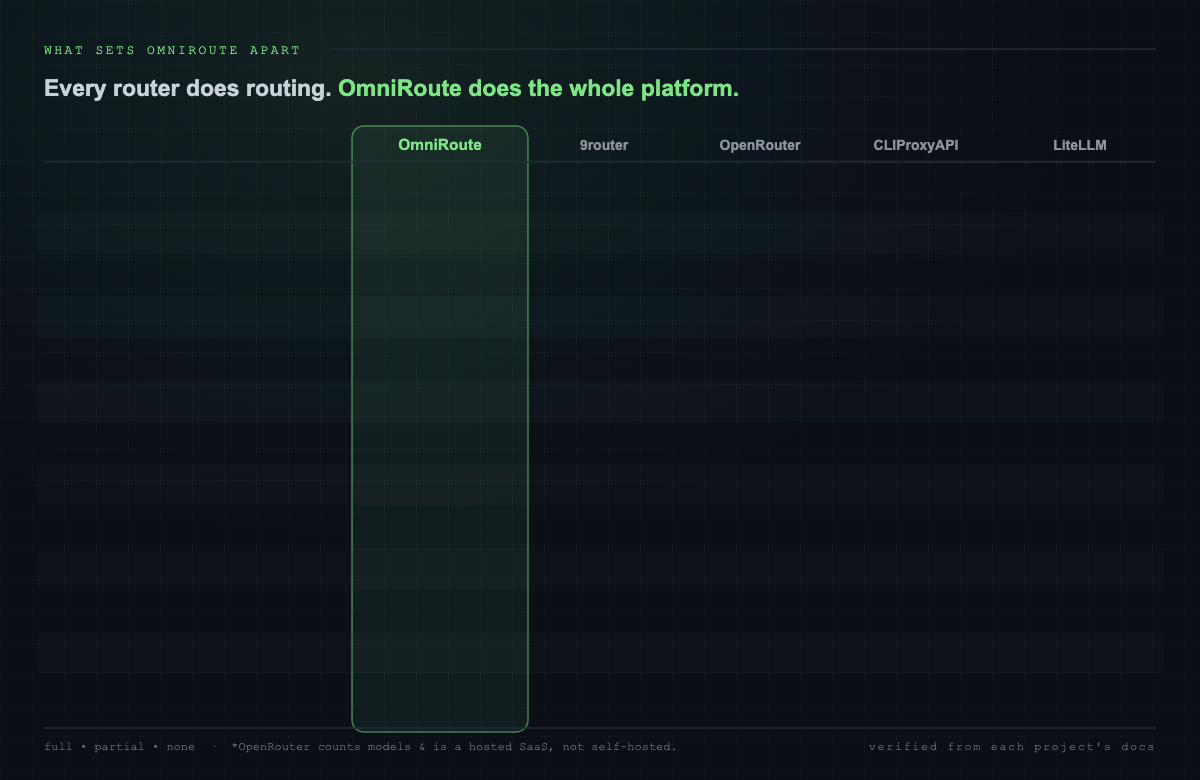Select the 9router column header
The height and width of the screenshot is (780, 1200).
(604, 145)
